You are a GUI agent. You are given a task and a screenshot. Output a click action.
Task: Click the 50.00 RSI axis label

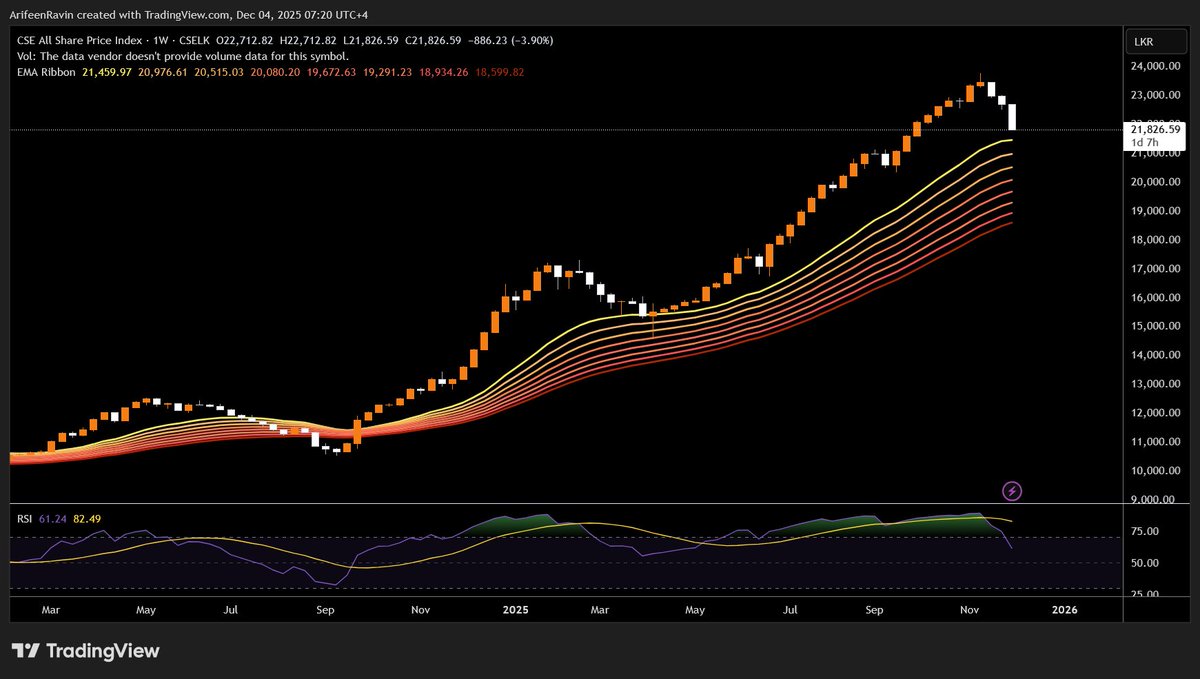(1145, 563)
